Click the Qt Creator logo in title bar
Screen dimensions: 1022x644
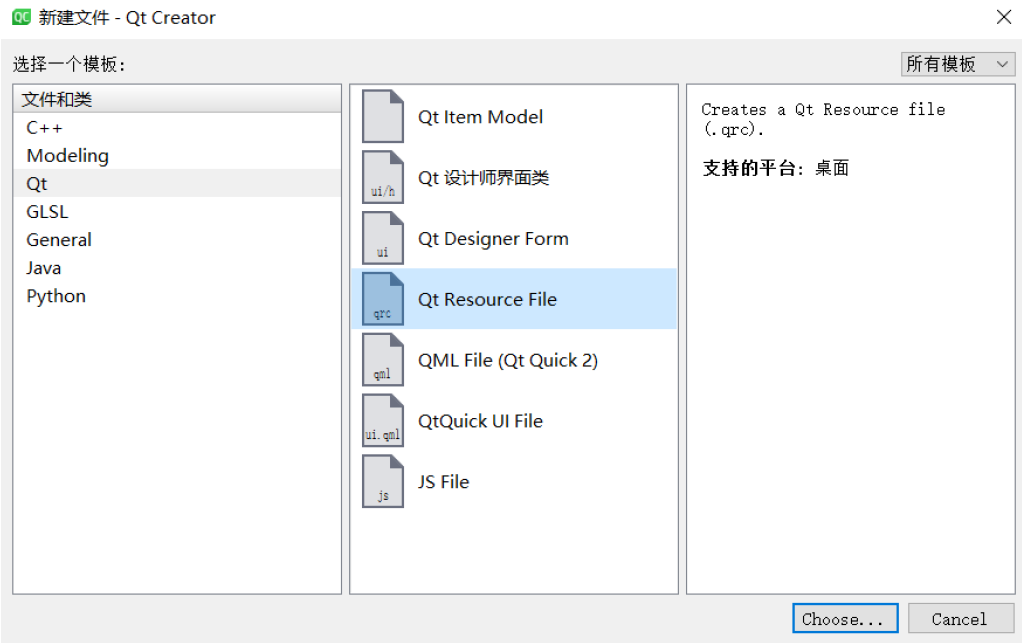coord(22,17)
